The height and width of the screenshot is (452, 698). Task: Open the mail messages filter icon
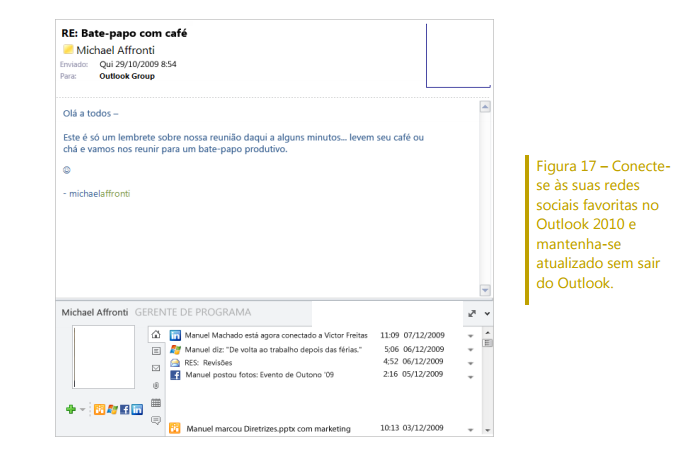156,368
